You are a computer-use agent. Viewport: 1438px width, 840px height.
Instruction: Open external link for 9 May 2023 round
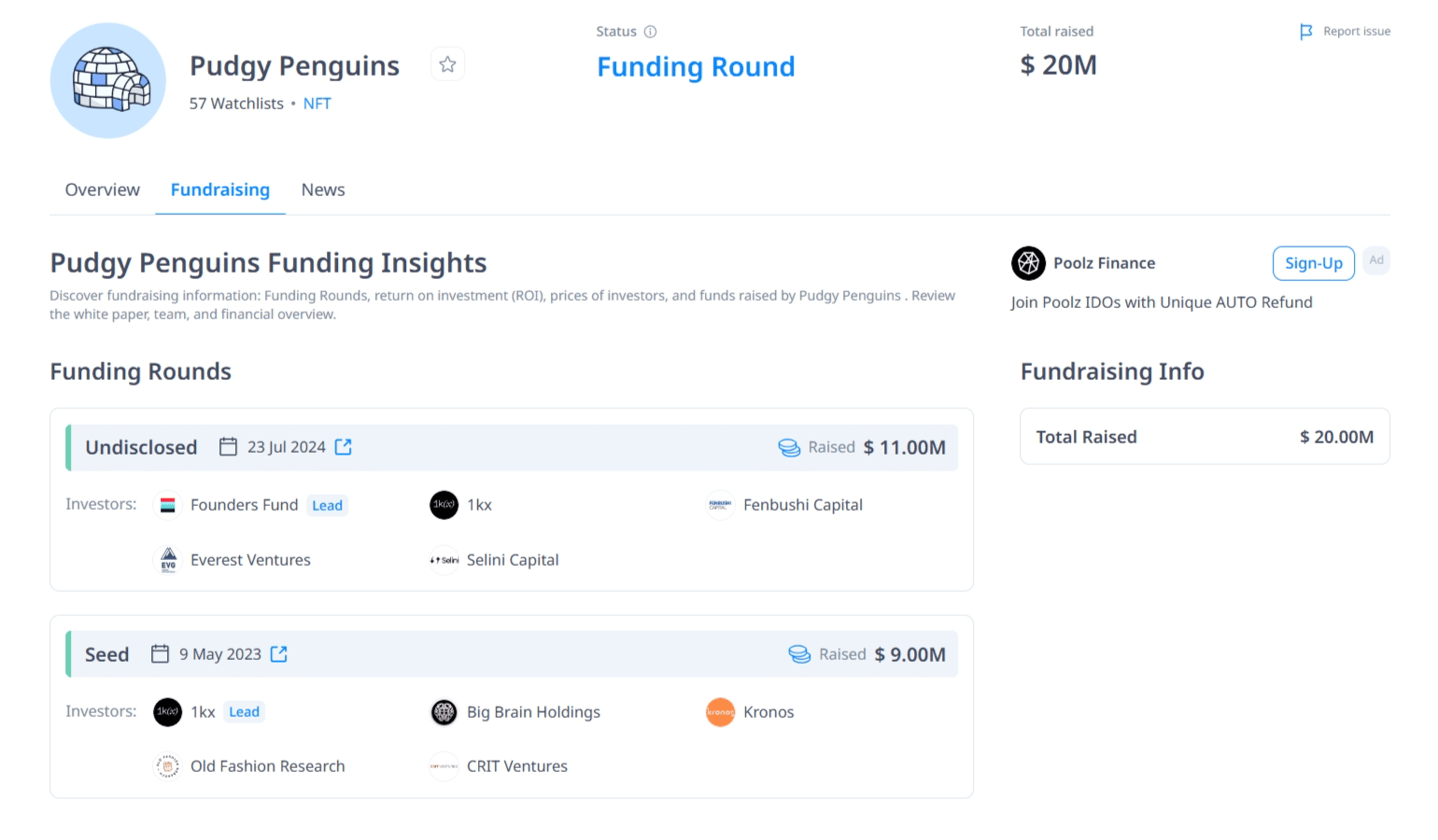279,654
